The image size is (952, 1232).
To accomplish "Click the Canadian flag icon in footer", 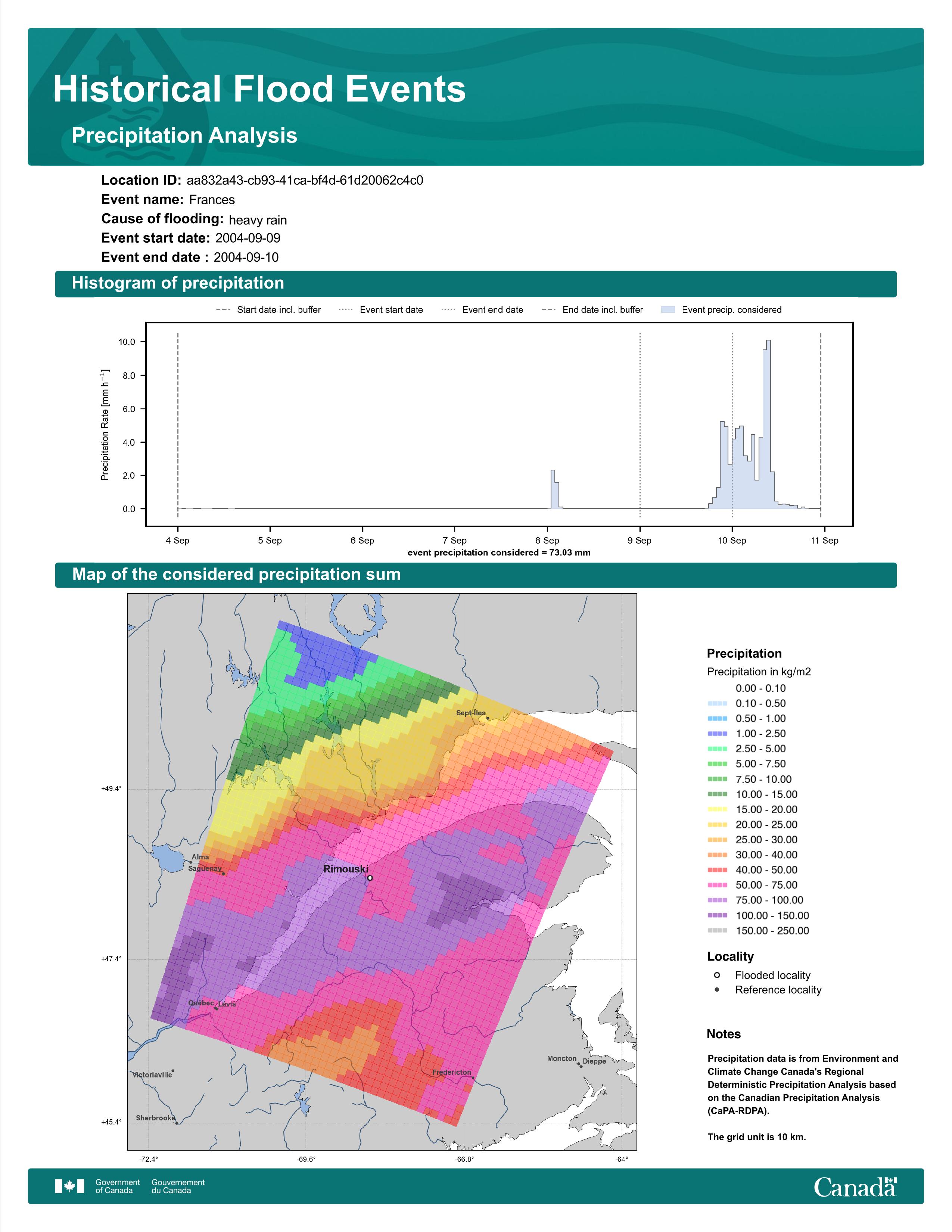I will [x=69, y=1186].
